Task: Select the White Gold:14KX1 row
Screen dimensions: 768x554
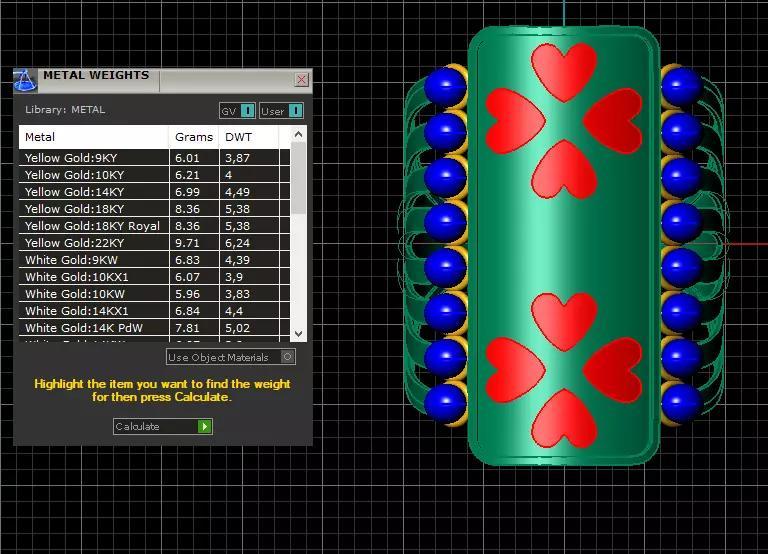Action: (x=154, y=311)
